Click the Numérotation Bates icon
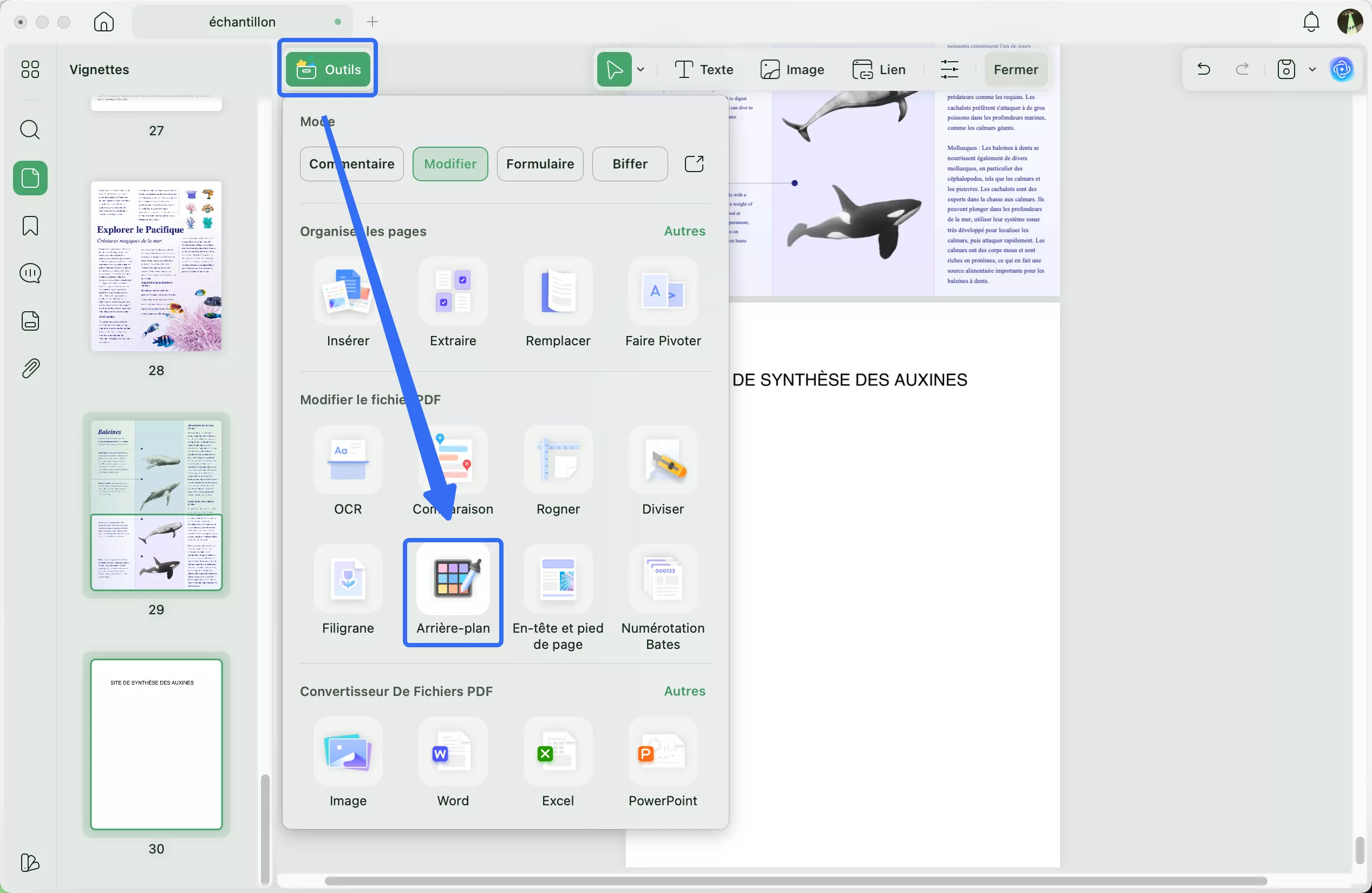 pos(662,579)
